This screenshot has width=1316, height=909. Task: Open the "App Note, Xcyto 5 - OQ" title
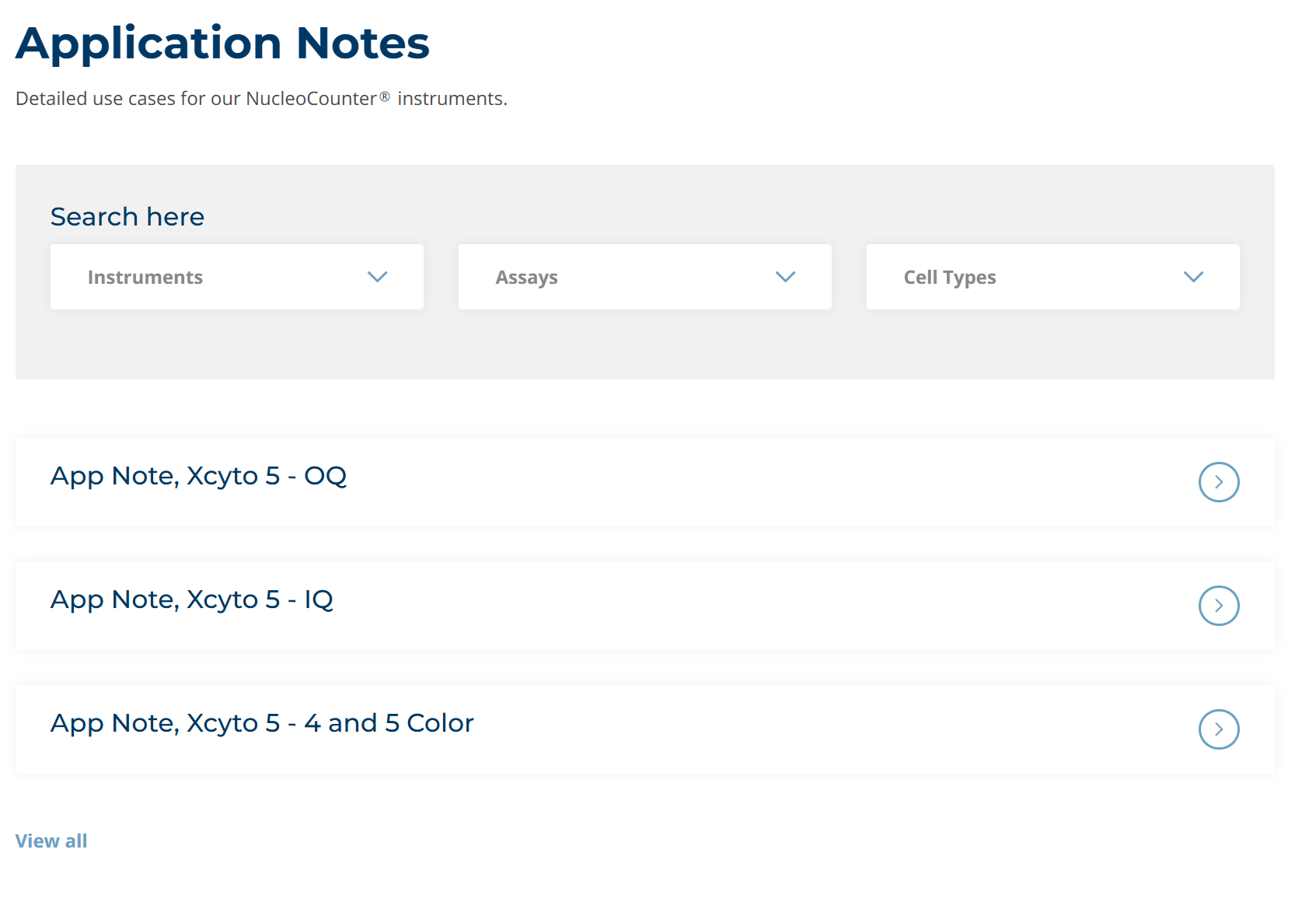tap(198, 476)
